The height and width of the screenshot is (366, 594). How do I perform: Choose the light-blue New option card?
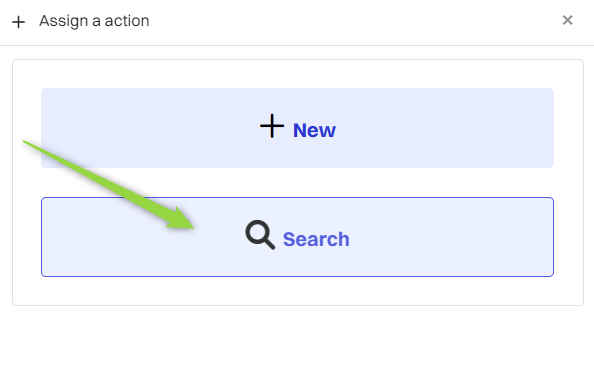pyautogui.click(x=297, y=128)
